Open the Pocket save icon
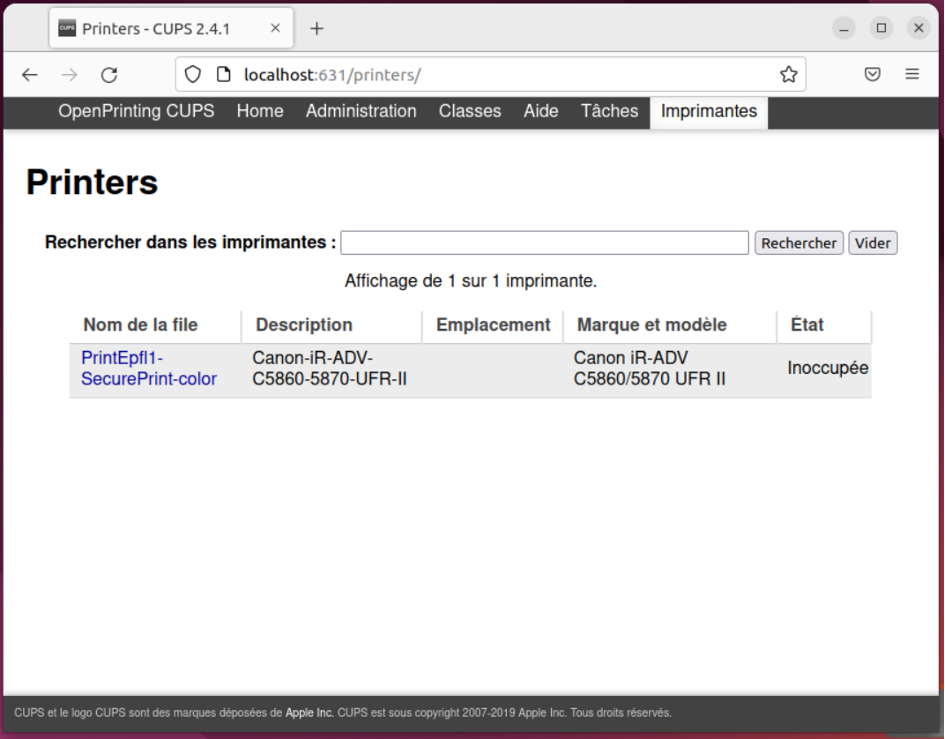Viewport: 945px width, 739px height. [x=872, y=75]
